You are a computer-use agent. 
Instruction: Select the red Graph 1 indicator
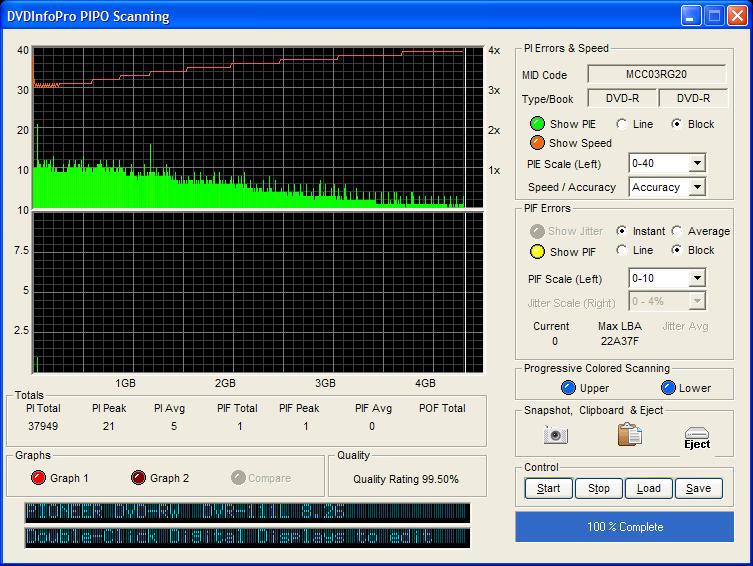tap(38, 478)
